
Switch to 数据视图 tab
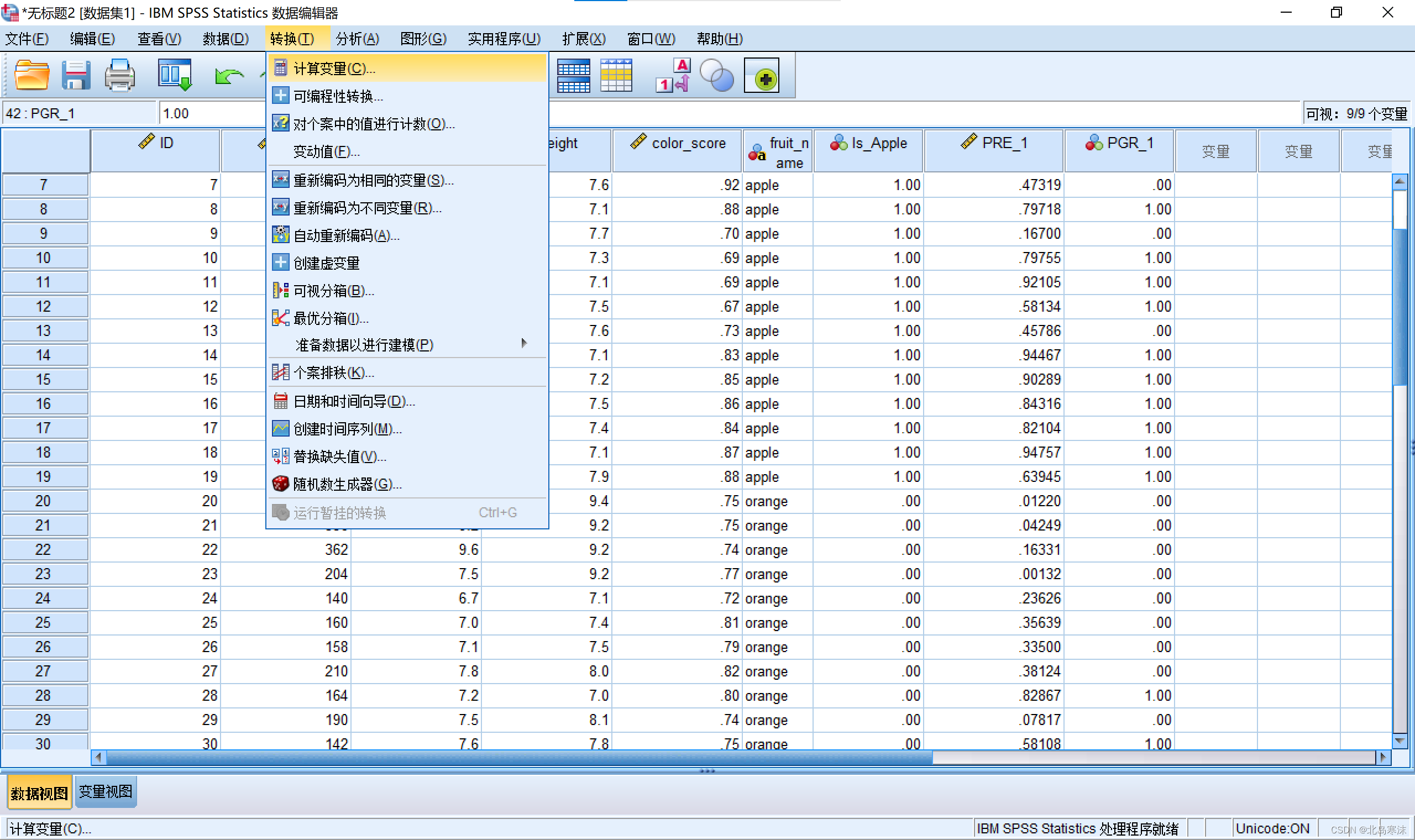pyautogui.click(x=39, y=792)
